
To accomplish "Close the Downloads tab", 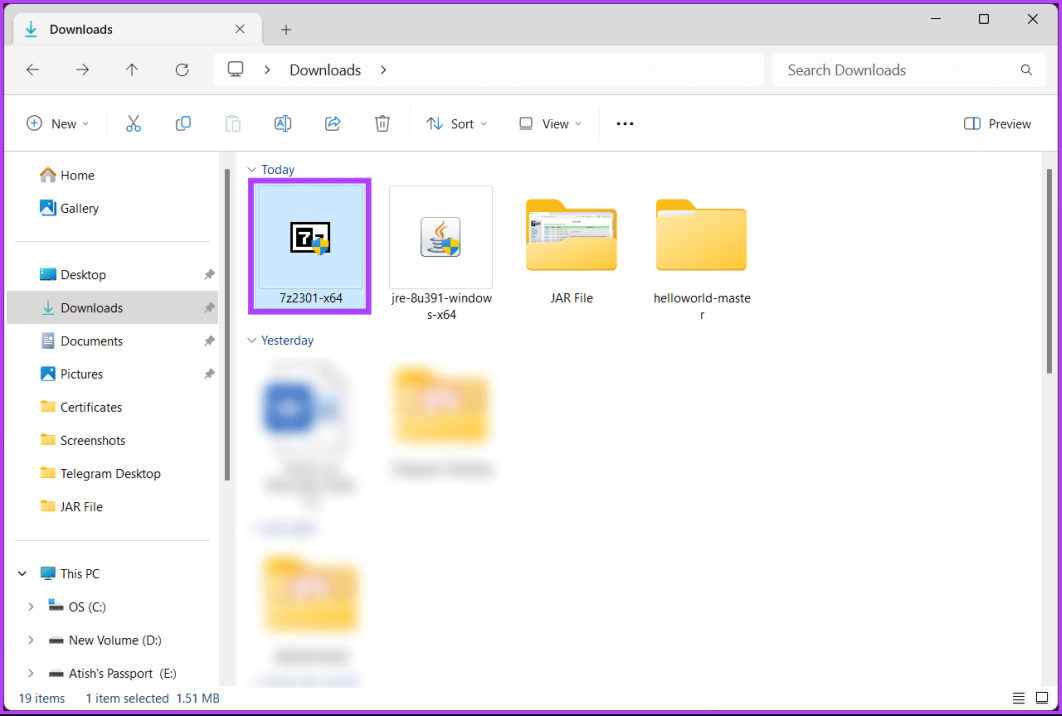I will pyautogui.click(x=240, y=29).
